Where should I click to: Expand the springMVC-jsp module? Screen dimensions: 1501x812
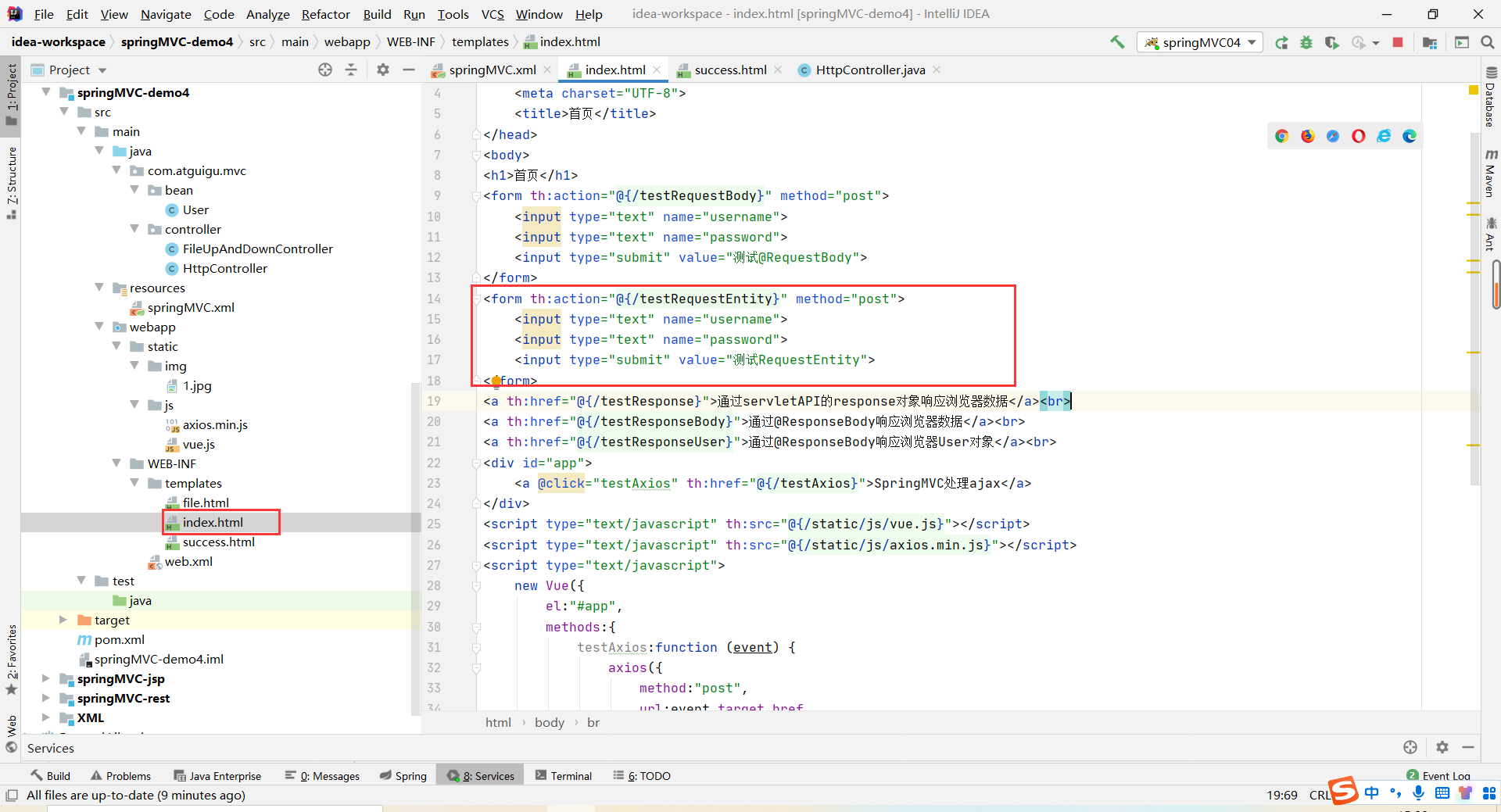(46, 678)
